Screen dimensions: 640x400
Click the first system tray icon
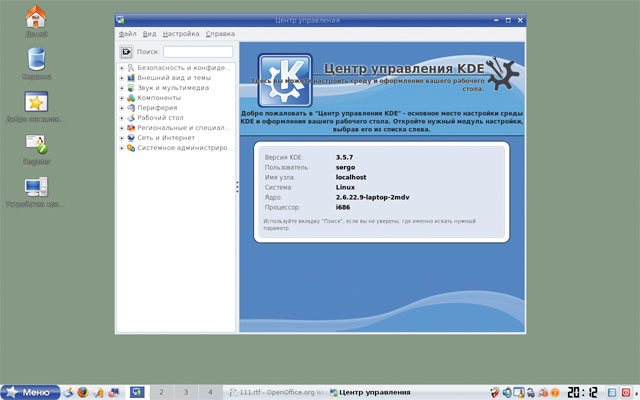495,392
